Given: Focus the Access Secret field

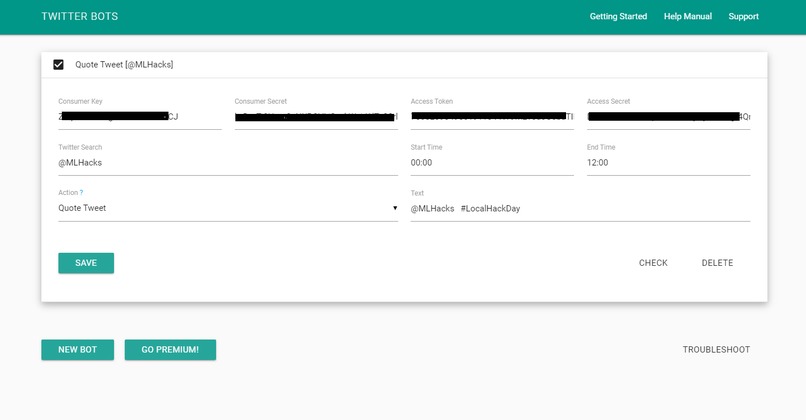Looking at the screenshot, I should tap(668, 117).
